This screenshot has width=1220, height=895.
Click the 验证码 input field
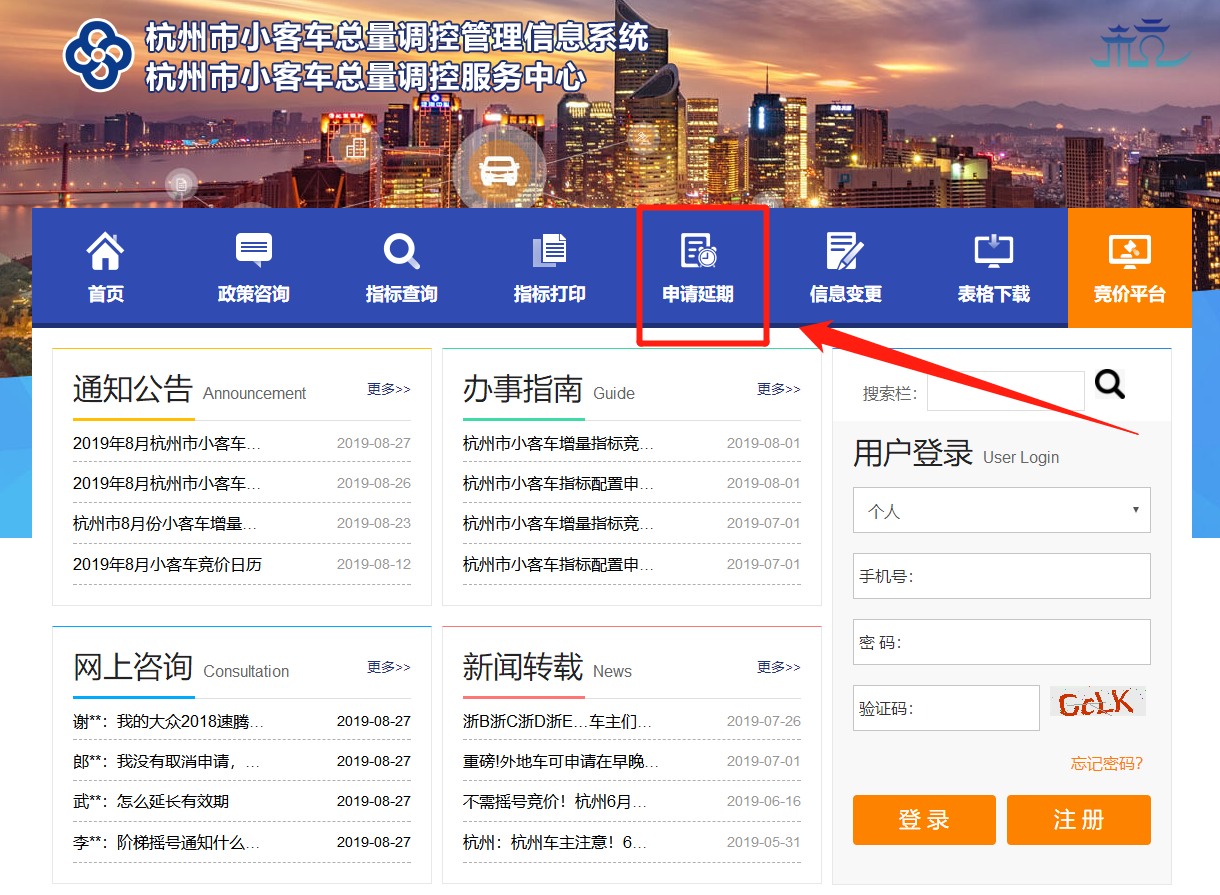click(x=946, y=708)
